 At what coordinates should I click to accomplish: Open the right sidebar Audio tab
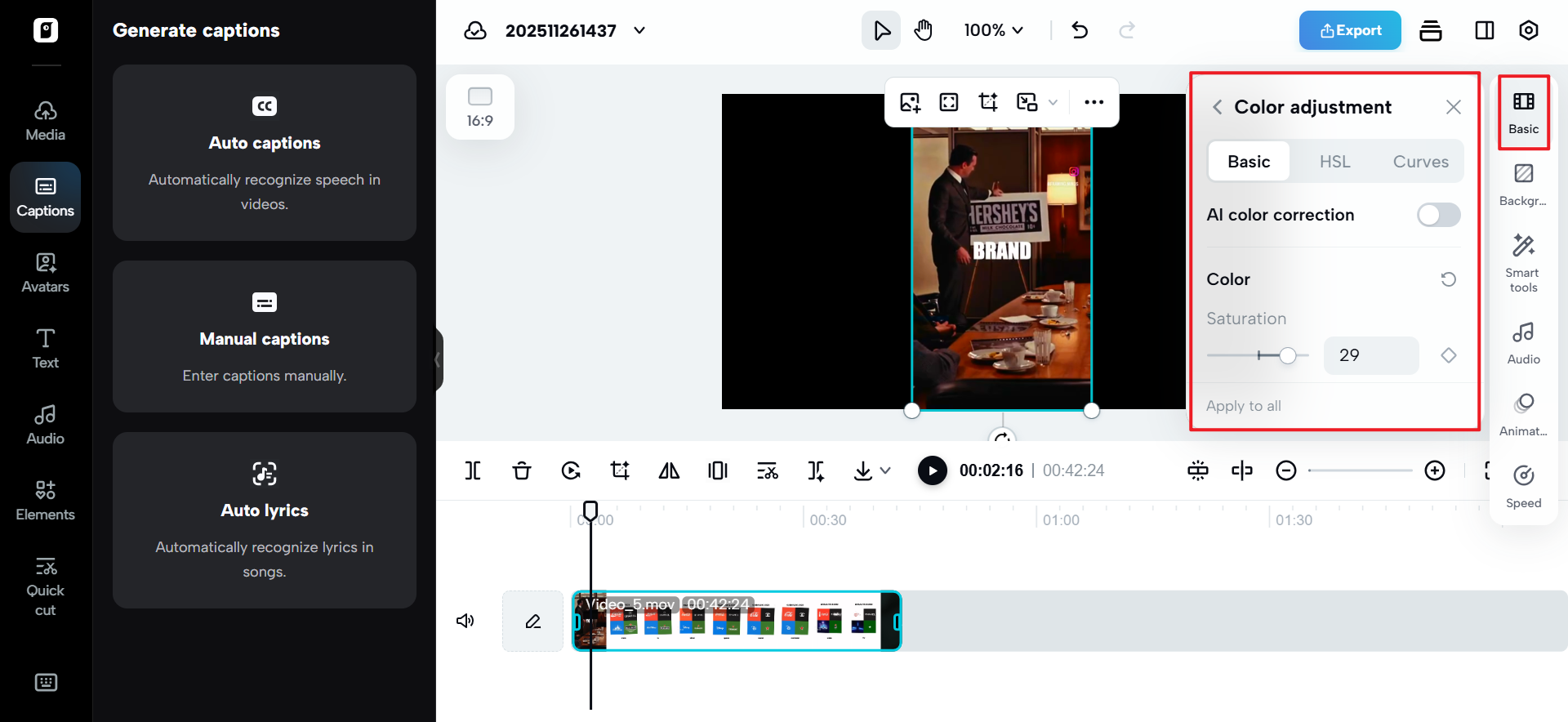pos(1524,343)
